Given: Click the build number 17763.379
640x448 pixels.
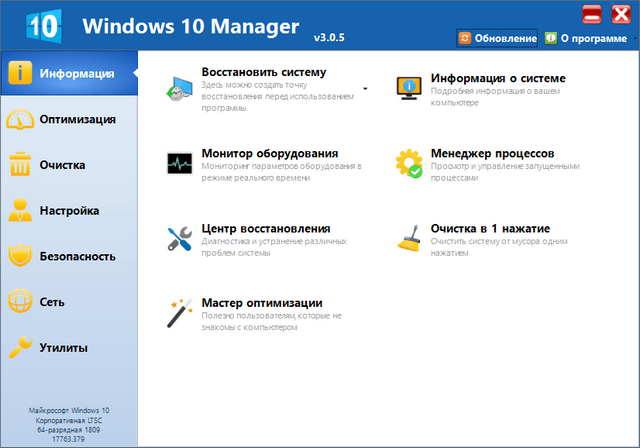Looking at the screenshot, I should (x=68, y=439).
